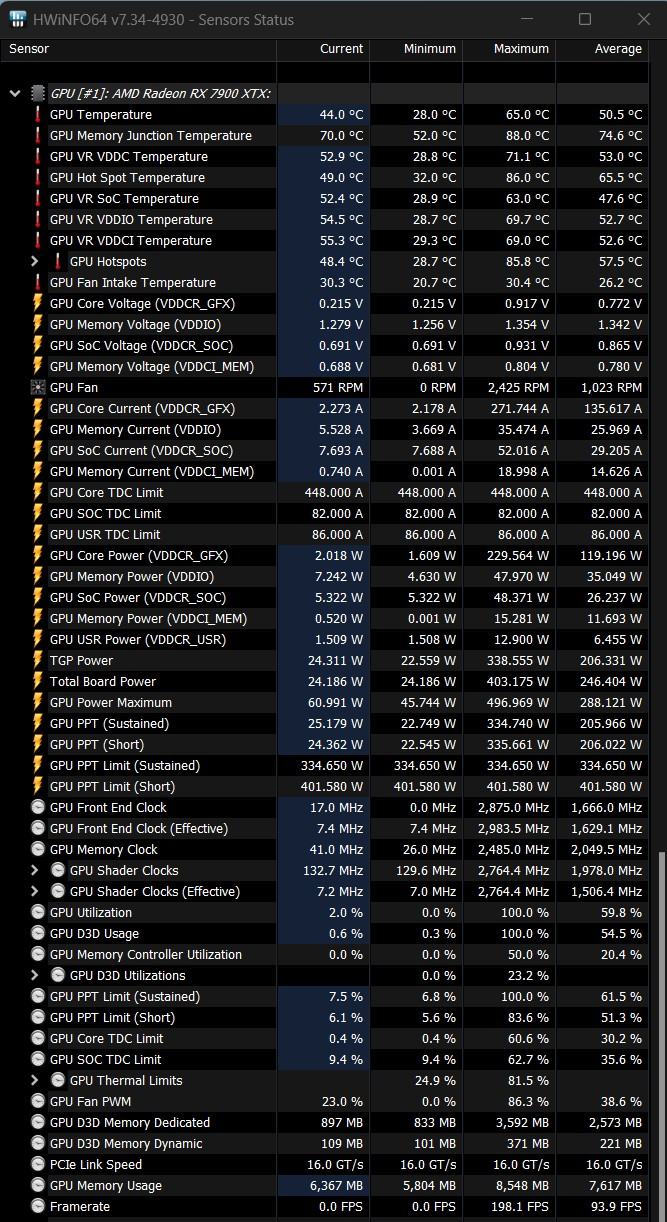Screen dimensions: 667x1222
Task: Click GPU Fan current value 571 RPM
Action: (336, 387)
